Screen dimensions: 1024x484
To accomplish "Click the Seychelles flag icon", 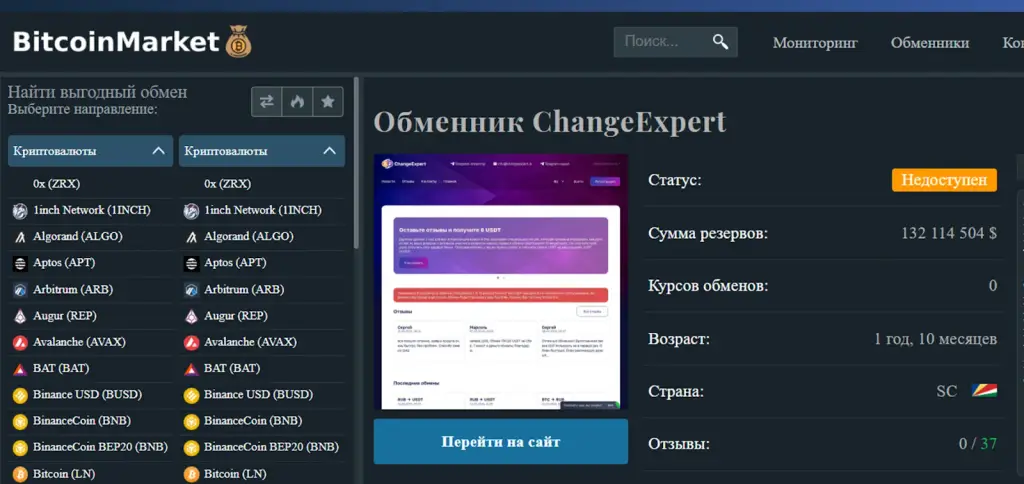I will pyautogui.click(x=984, y=391).
